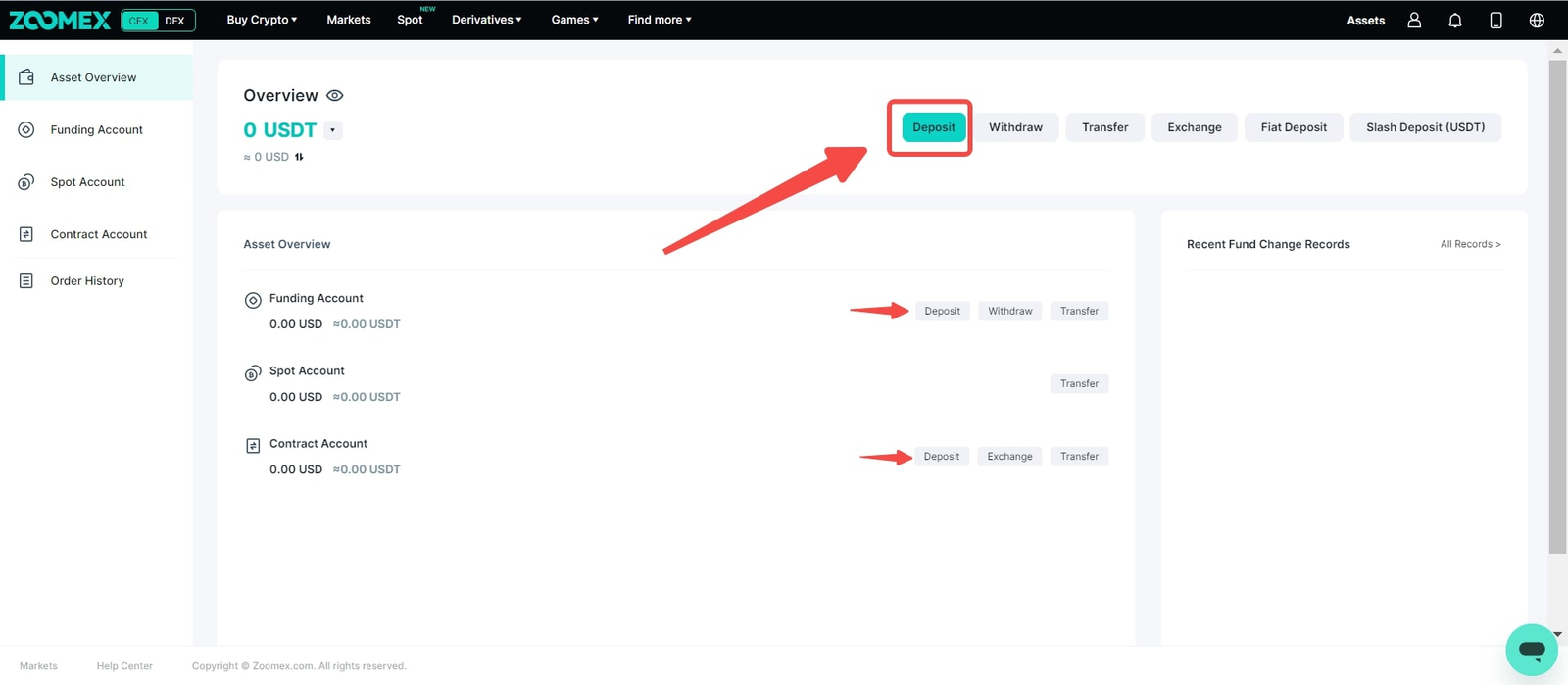The height and width of the screenshot is (685, 1568).
Task: Switch to CEX mode
Action: tap(139, 21)
